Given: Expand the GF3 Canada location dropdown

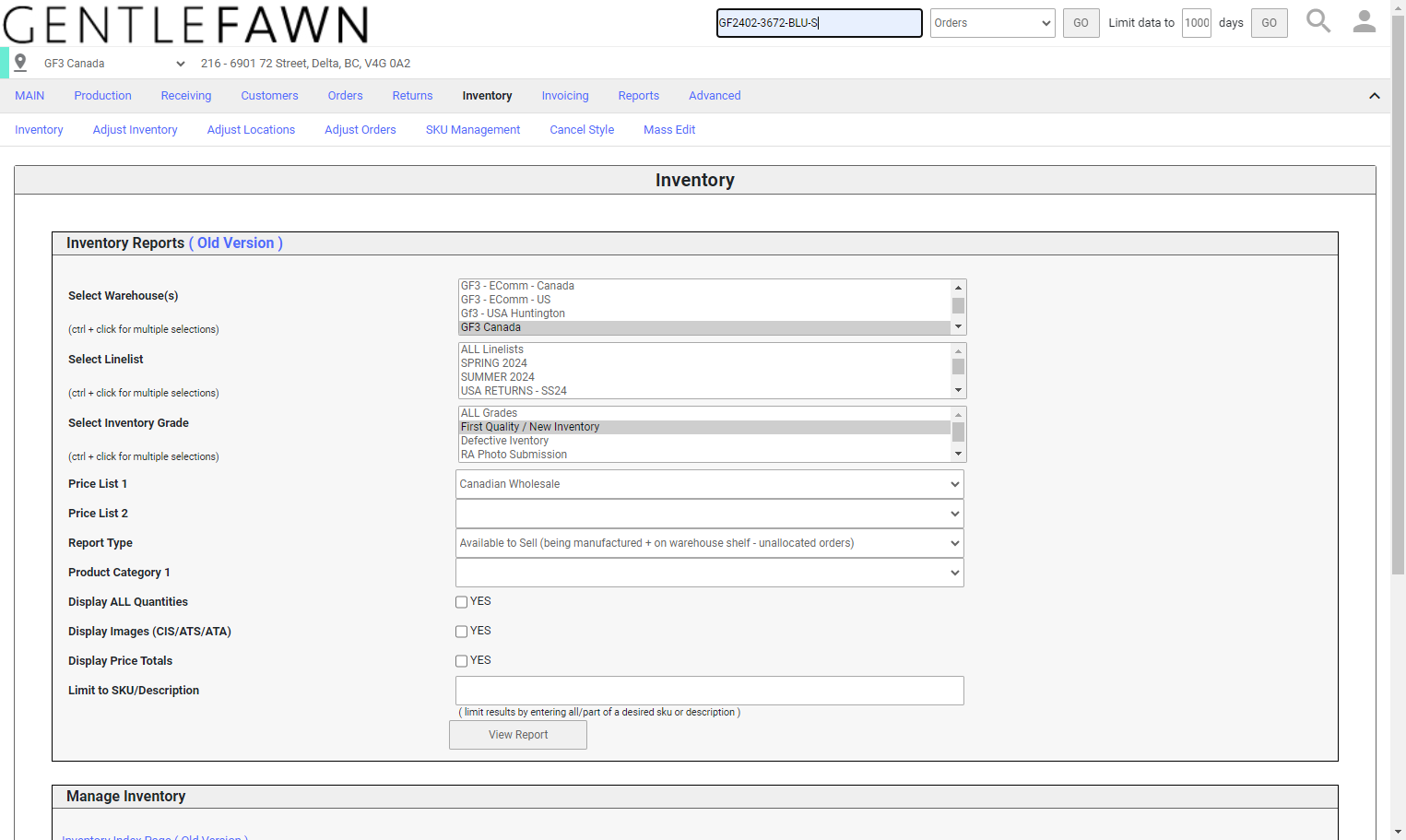Looking at the screenshot, I should [x=114, y=64].
